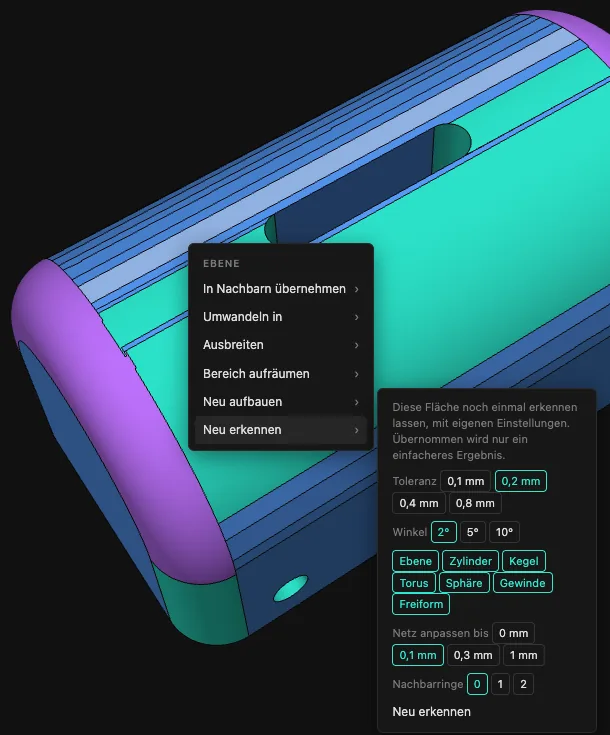Screen dimensions: 610x735
Task: Choose 0,8 mm tolerance option
Action: (x=475, y=503)
